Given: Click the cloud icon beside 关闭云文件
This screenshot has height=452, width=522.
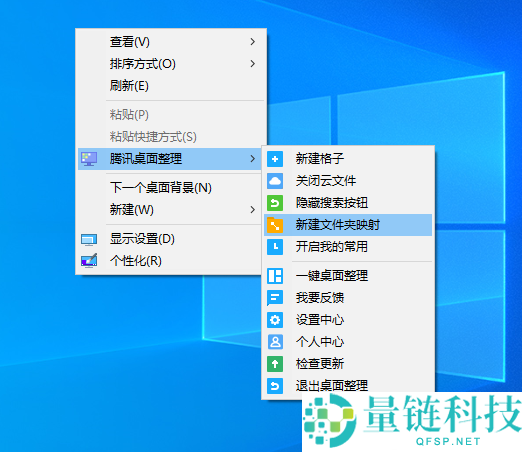Looking at the screenshot, I should pyautogui.click(x=275, y=181).
